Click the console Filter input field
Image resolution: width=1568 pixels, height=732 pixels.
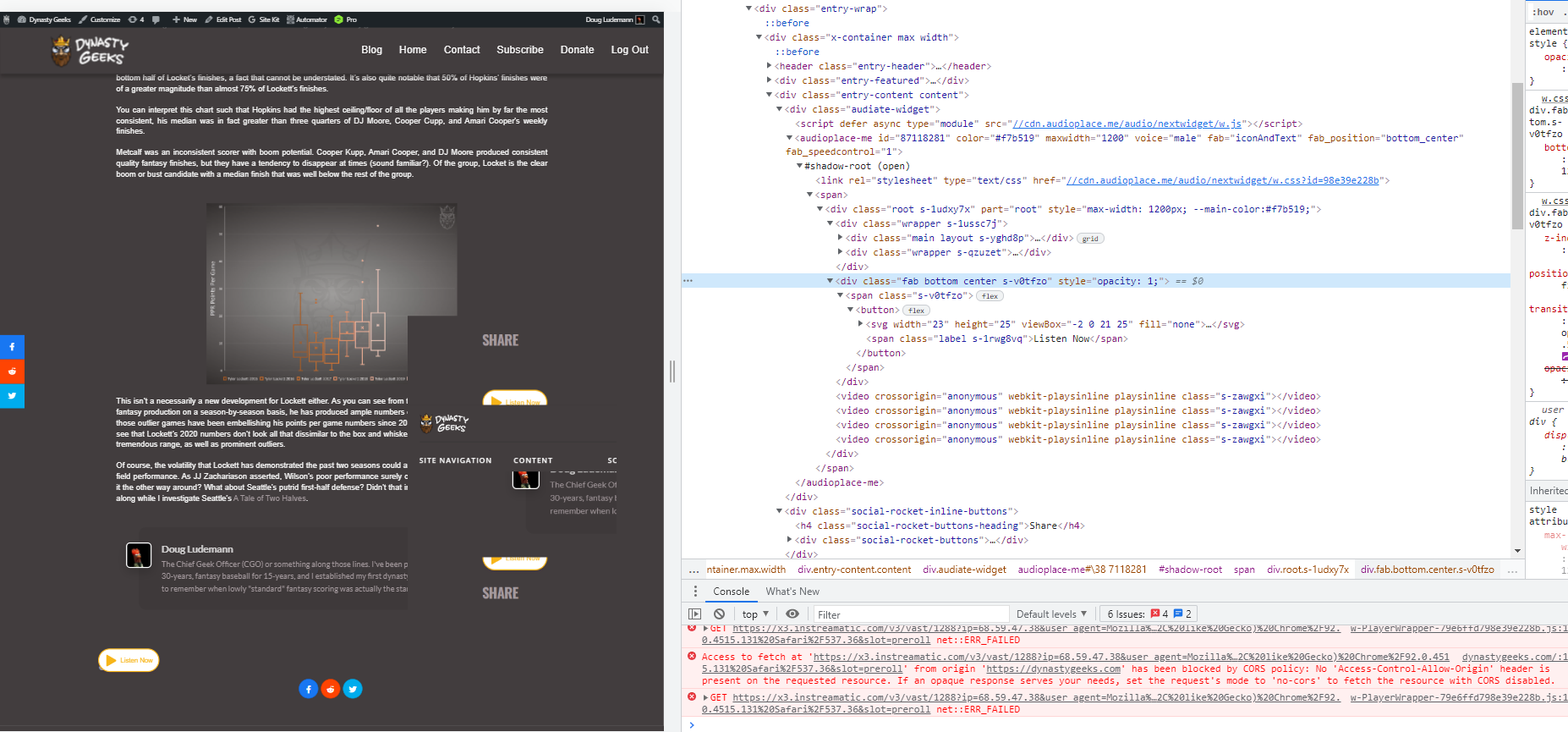click(x=909, y=614)
